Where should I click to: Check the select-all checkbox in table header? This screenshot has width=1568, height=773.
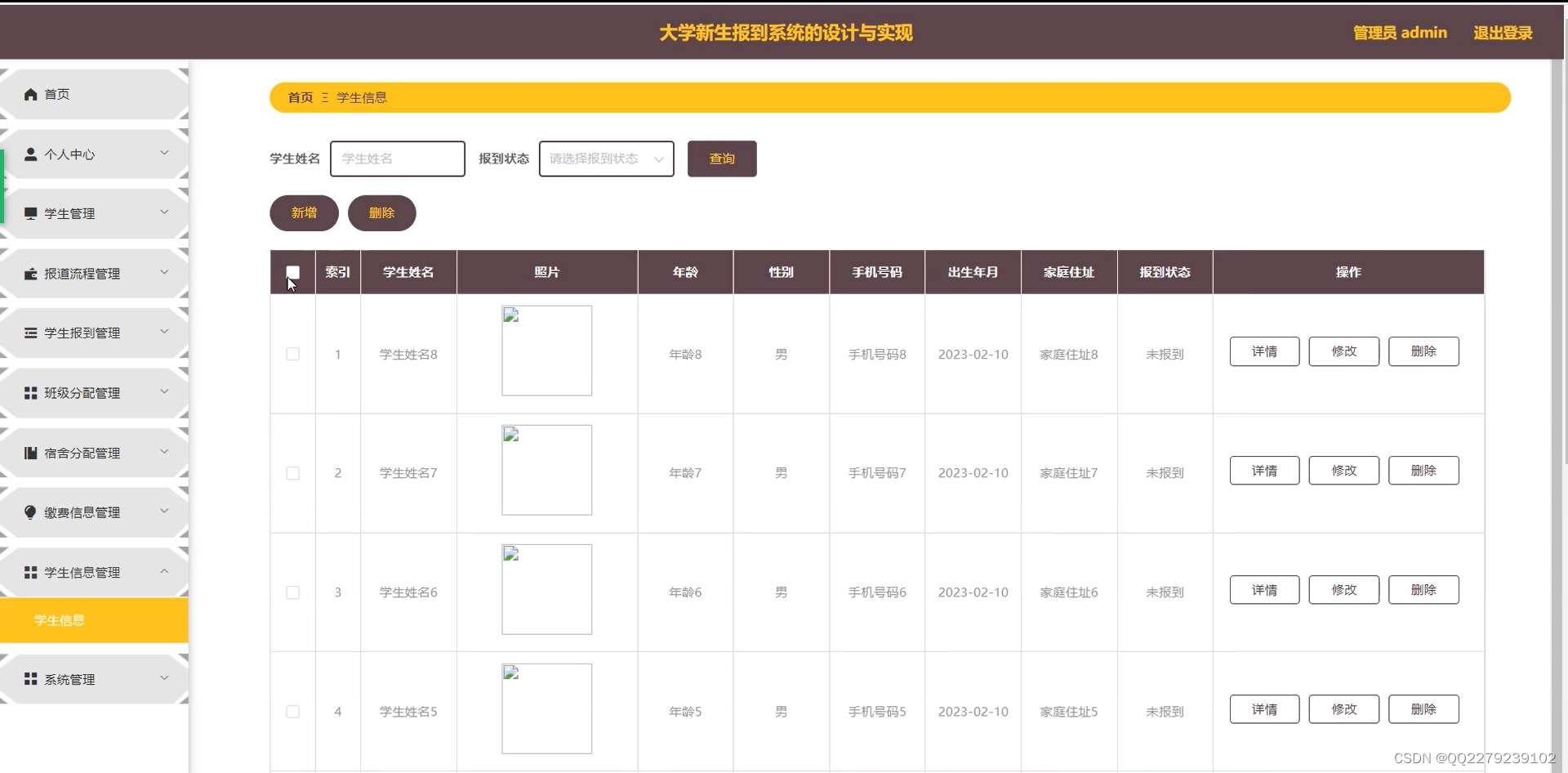point(292,272)
